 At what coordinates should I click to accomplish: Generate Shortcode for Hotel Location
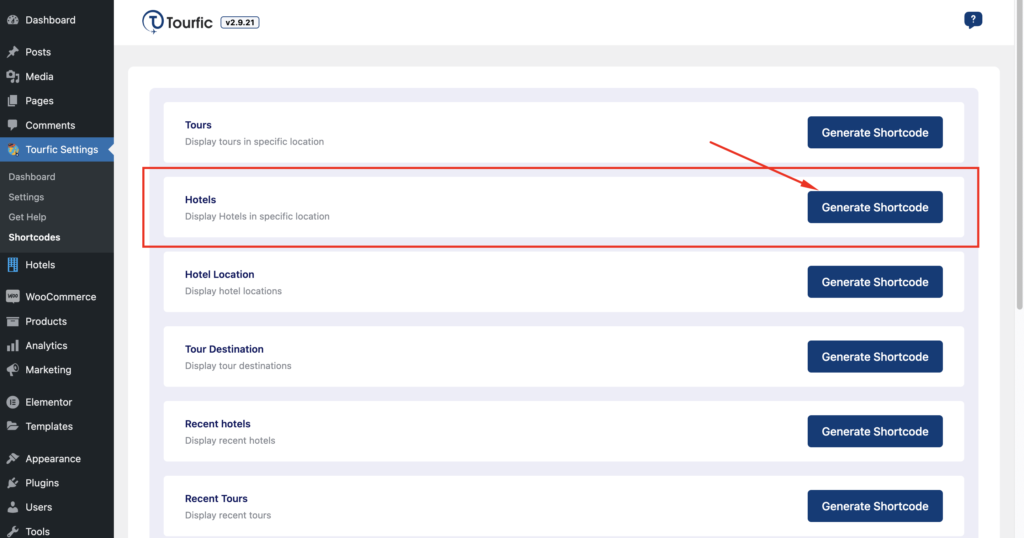[x=874, y=282]
